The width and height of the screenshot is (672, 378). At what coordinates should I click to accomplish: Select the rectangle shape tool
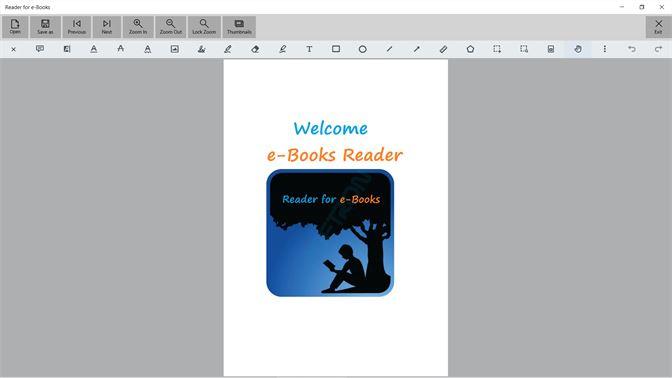point(336,49)
